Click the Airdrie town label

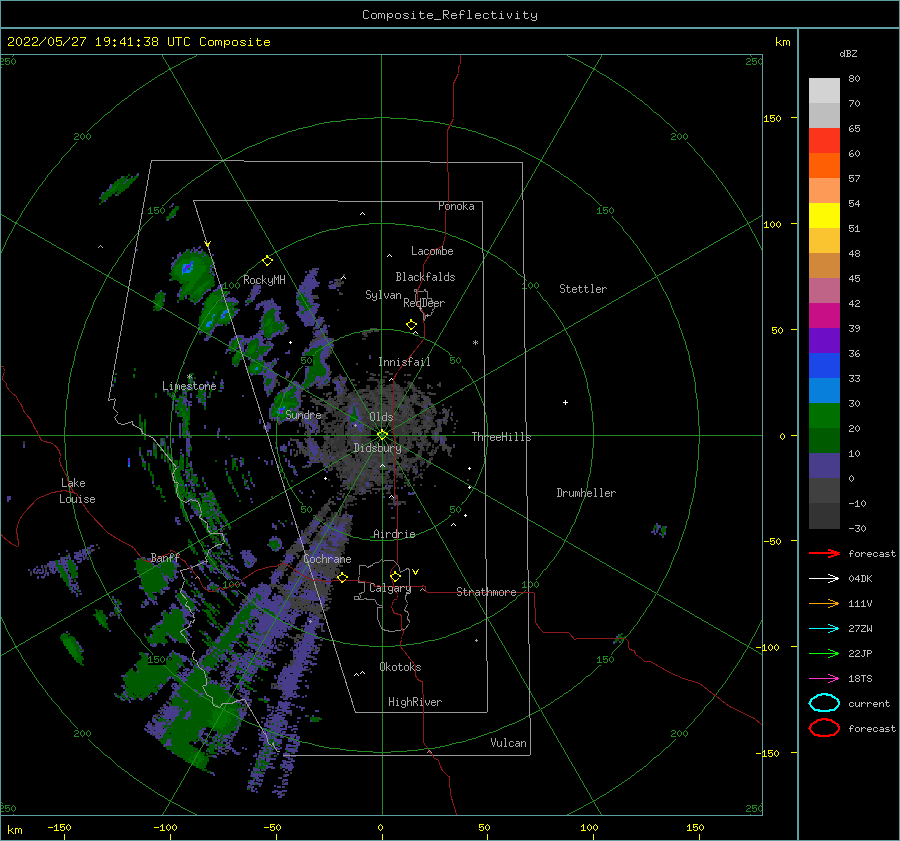pyautogui.click(x=394, y=534)
